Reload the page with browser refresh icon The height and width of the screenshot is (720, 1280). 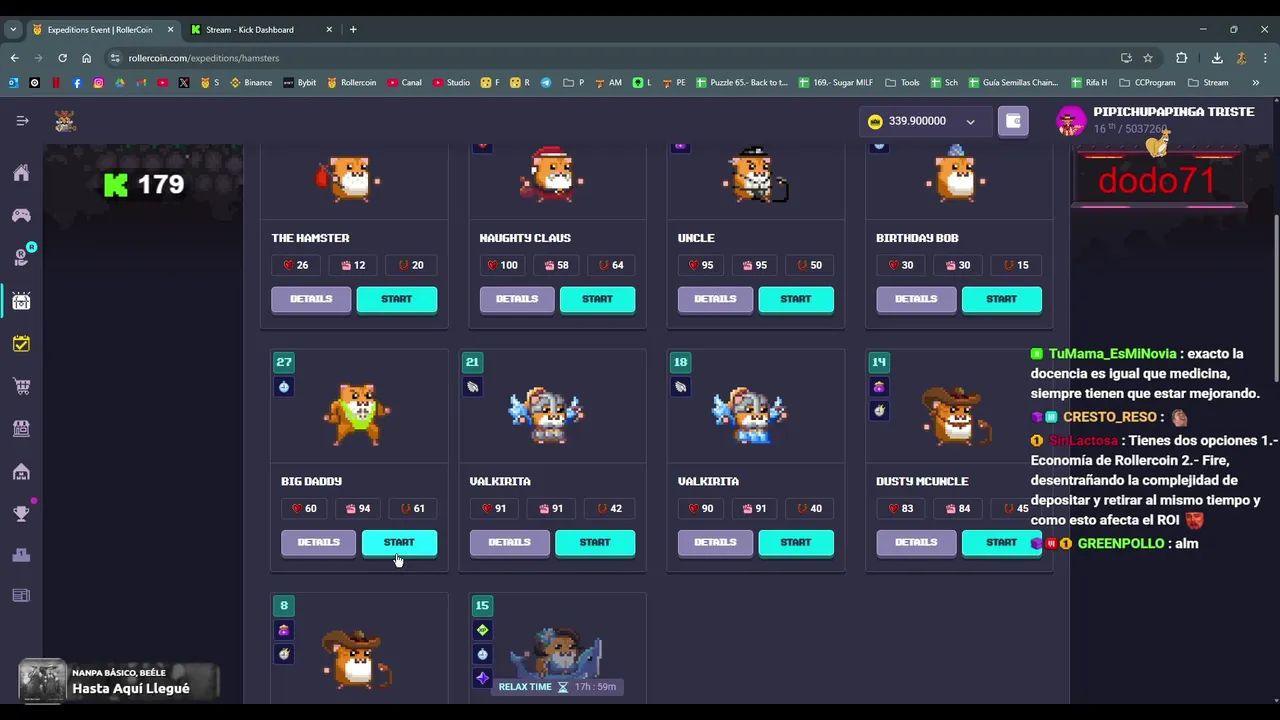coord(62,58)
